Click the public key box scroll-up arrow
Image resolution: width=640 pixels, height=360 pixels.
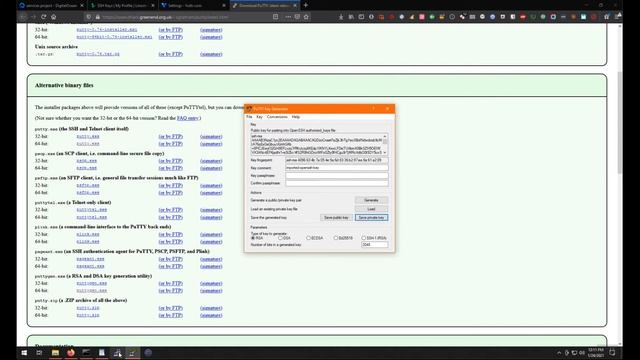[x=385, y=136]
